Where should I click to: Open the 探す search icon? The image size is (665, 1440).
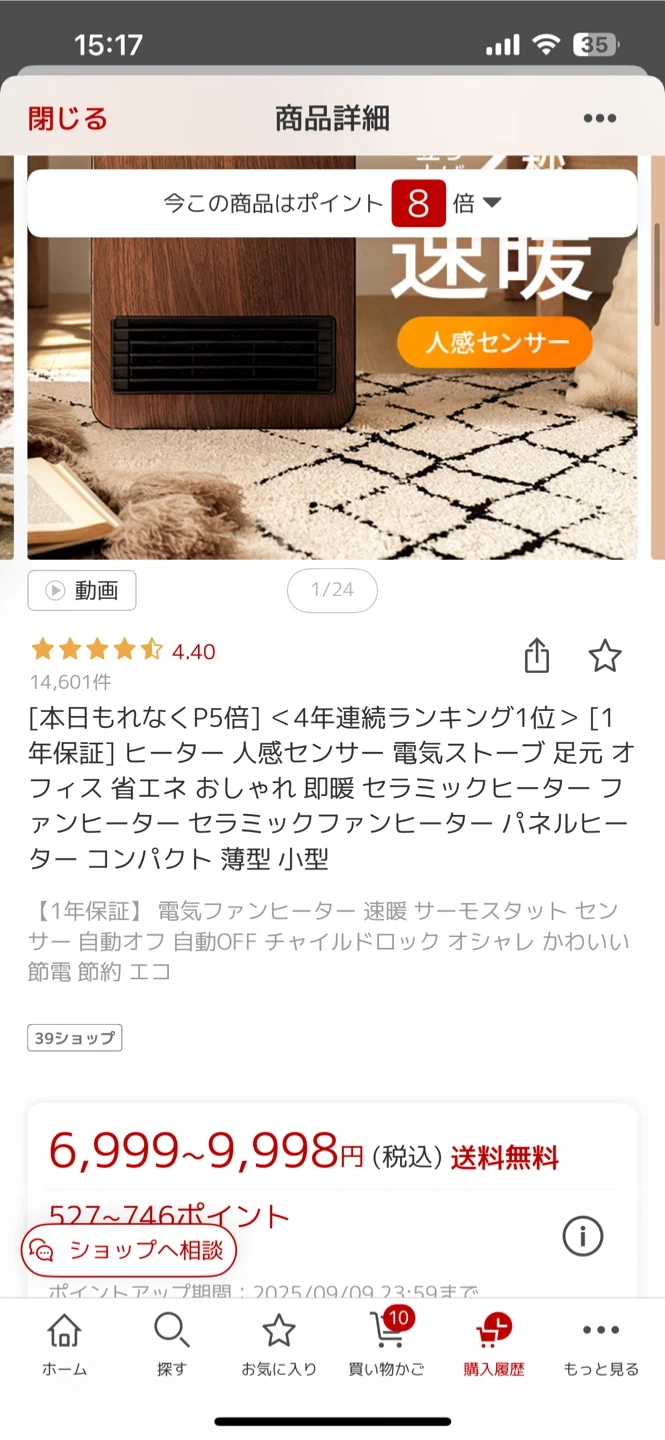point(171,1345)
